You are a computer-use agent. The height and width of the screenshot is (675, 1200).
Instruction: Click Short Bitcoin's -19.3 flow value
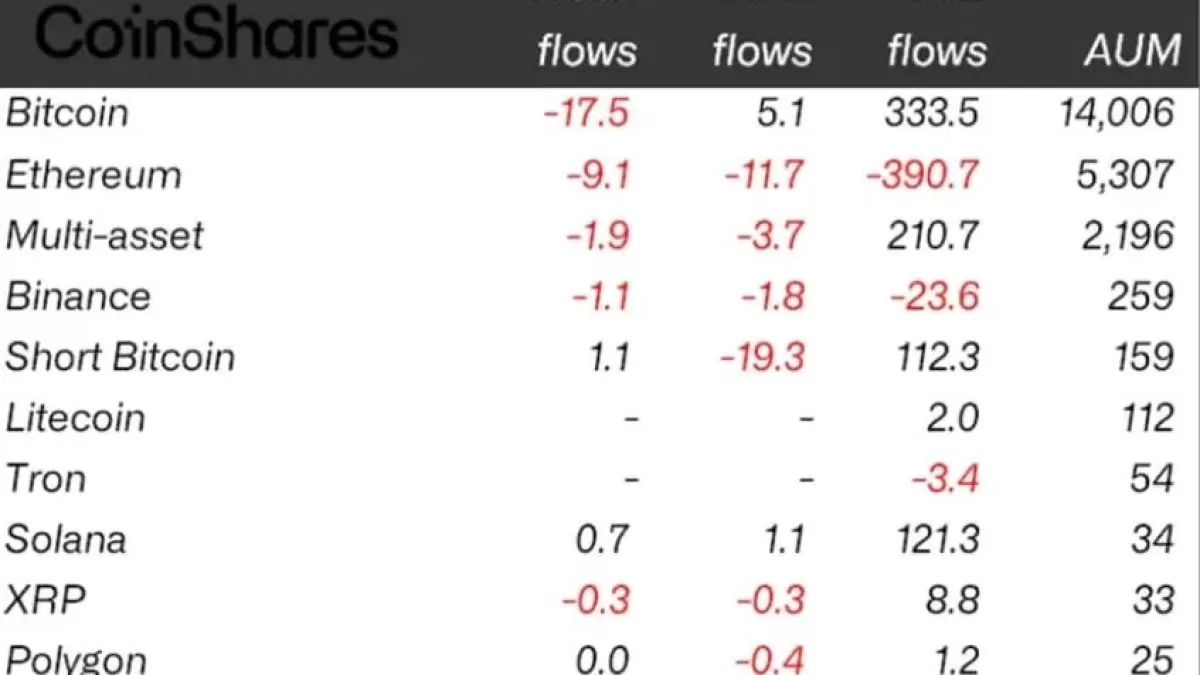coord(763,358)
